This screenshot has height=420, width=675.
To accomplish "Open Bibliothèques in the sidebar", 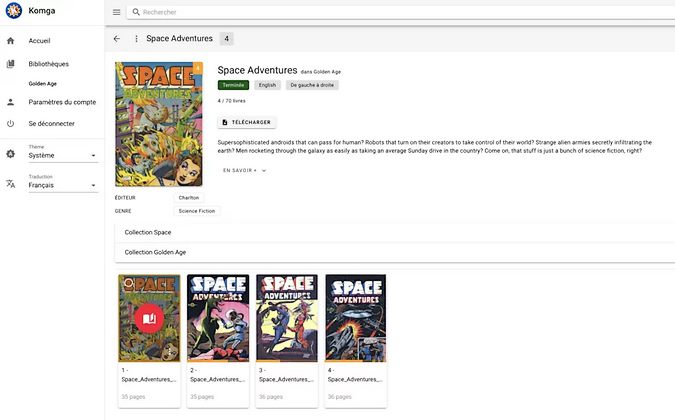I will click(49, 64).
